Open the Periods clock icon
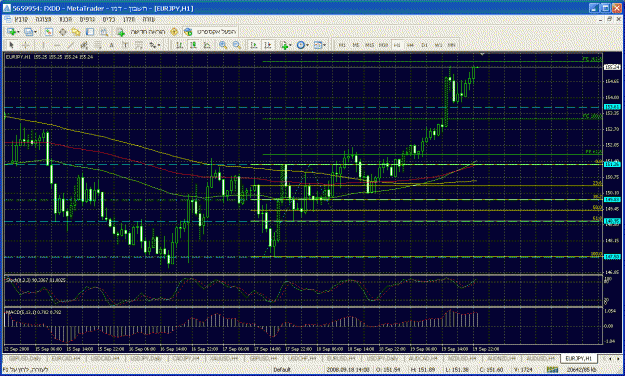Image resolution: width=625 pixels, height=376 pixels. pyautogui.click(x=301, y=45)
